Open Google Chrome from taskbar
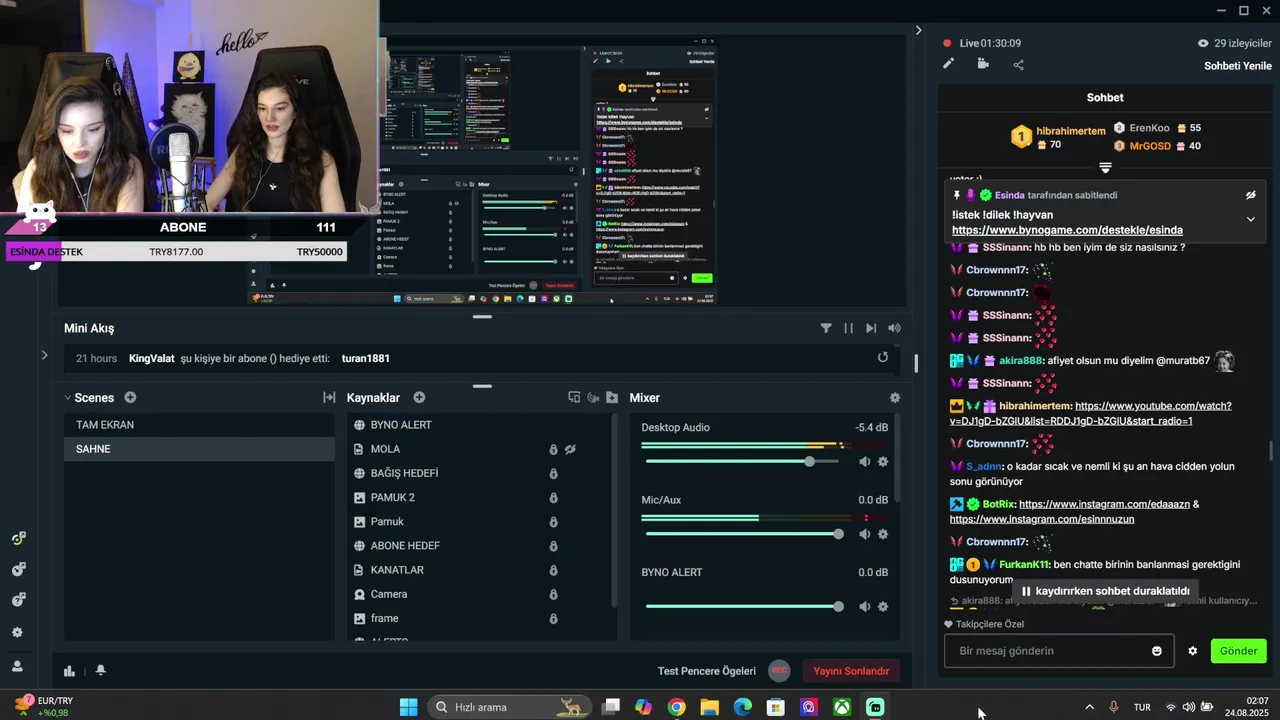Screen dimensions: 1280x720 coord(676,707)
